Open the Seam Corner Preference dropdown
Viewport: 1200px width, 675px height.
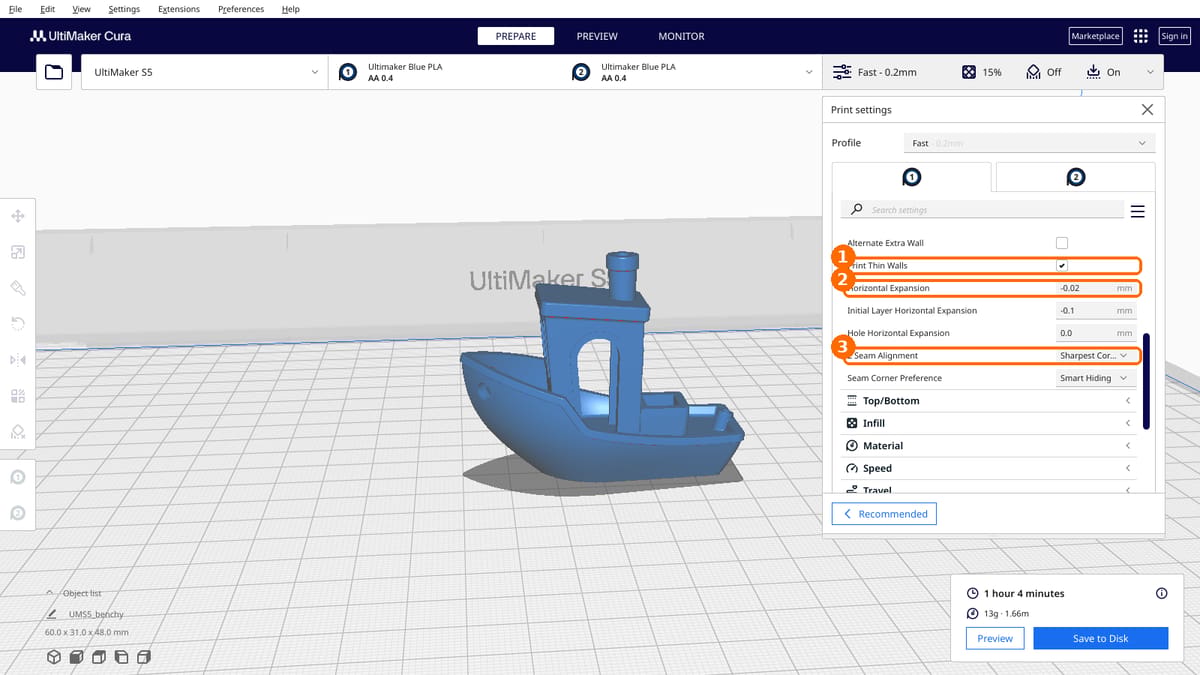(x=1095, y=378)
